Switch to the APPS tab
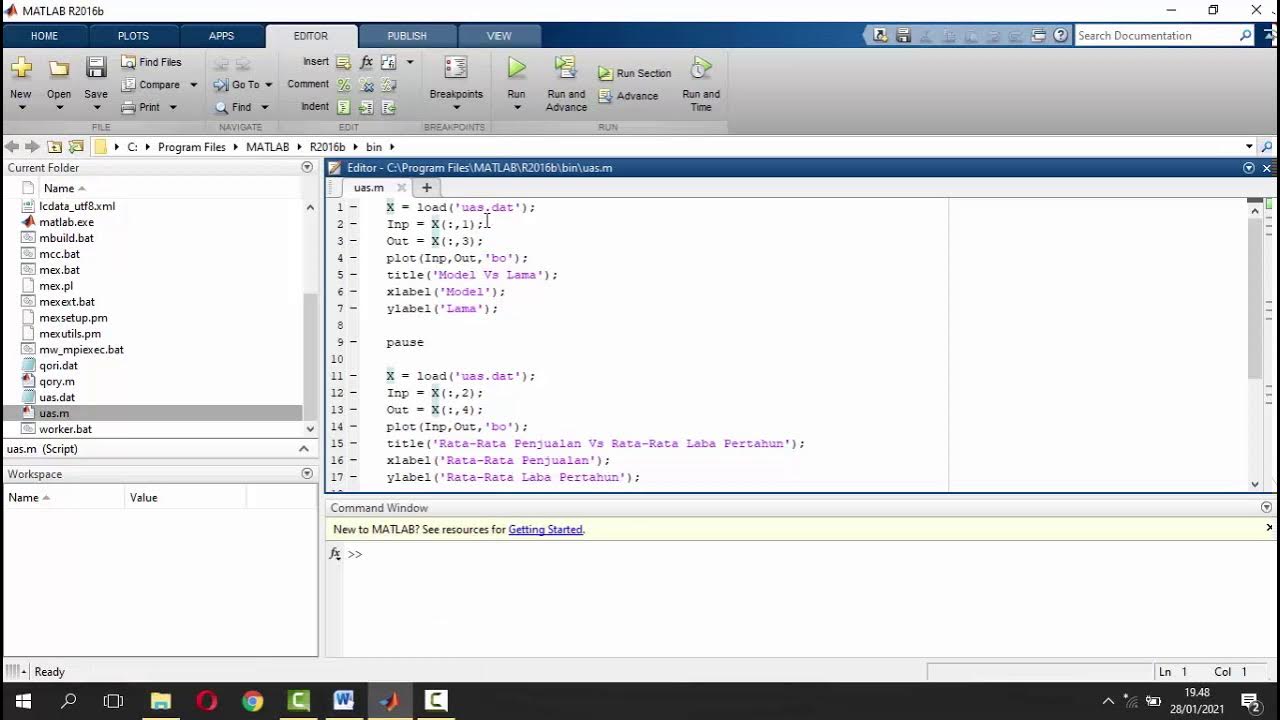The image size is (1280, 720). (x=221, y=36)
